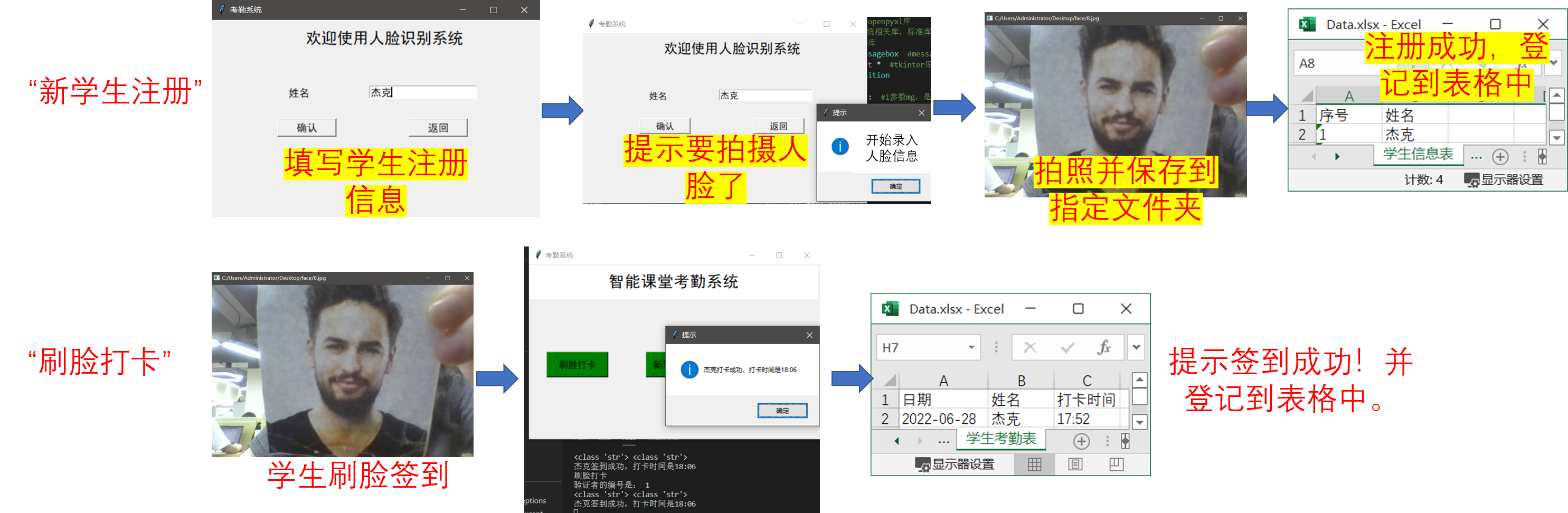Click 显示器设置 in 学生信息表 Excel status bar

click(x=1504, y=179)
